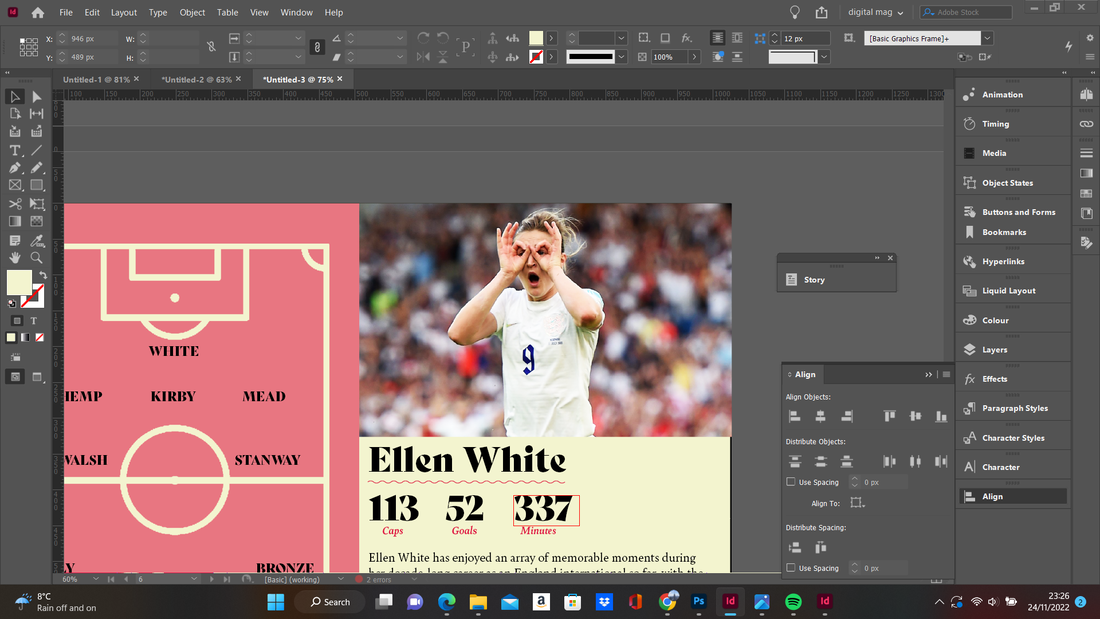
Task: Switch to the Untitled-2 document tab
Action: pos(196,79)
